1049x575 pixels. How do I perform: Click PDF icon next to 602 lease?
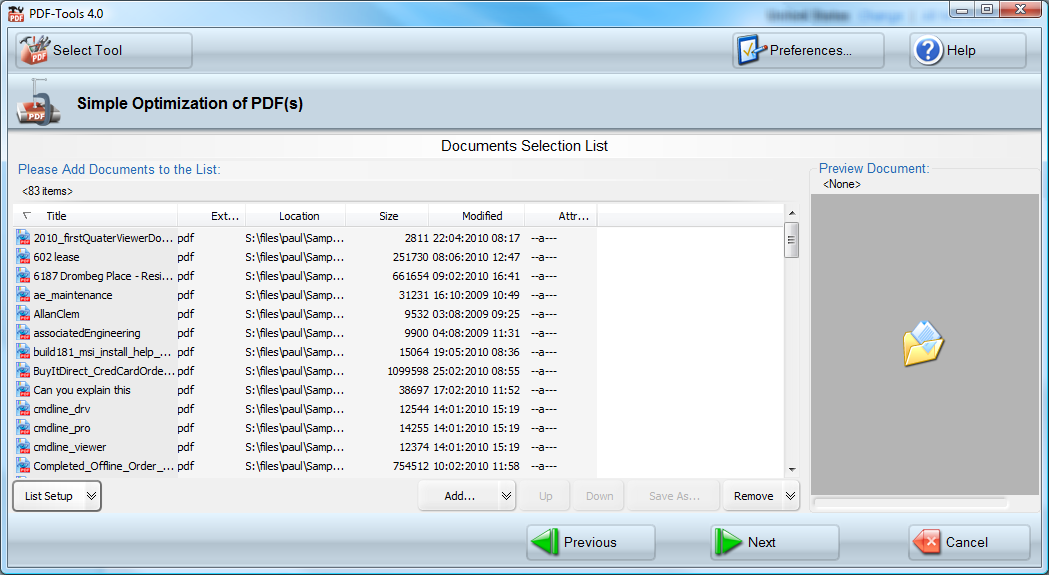[x=23, y=257]
